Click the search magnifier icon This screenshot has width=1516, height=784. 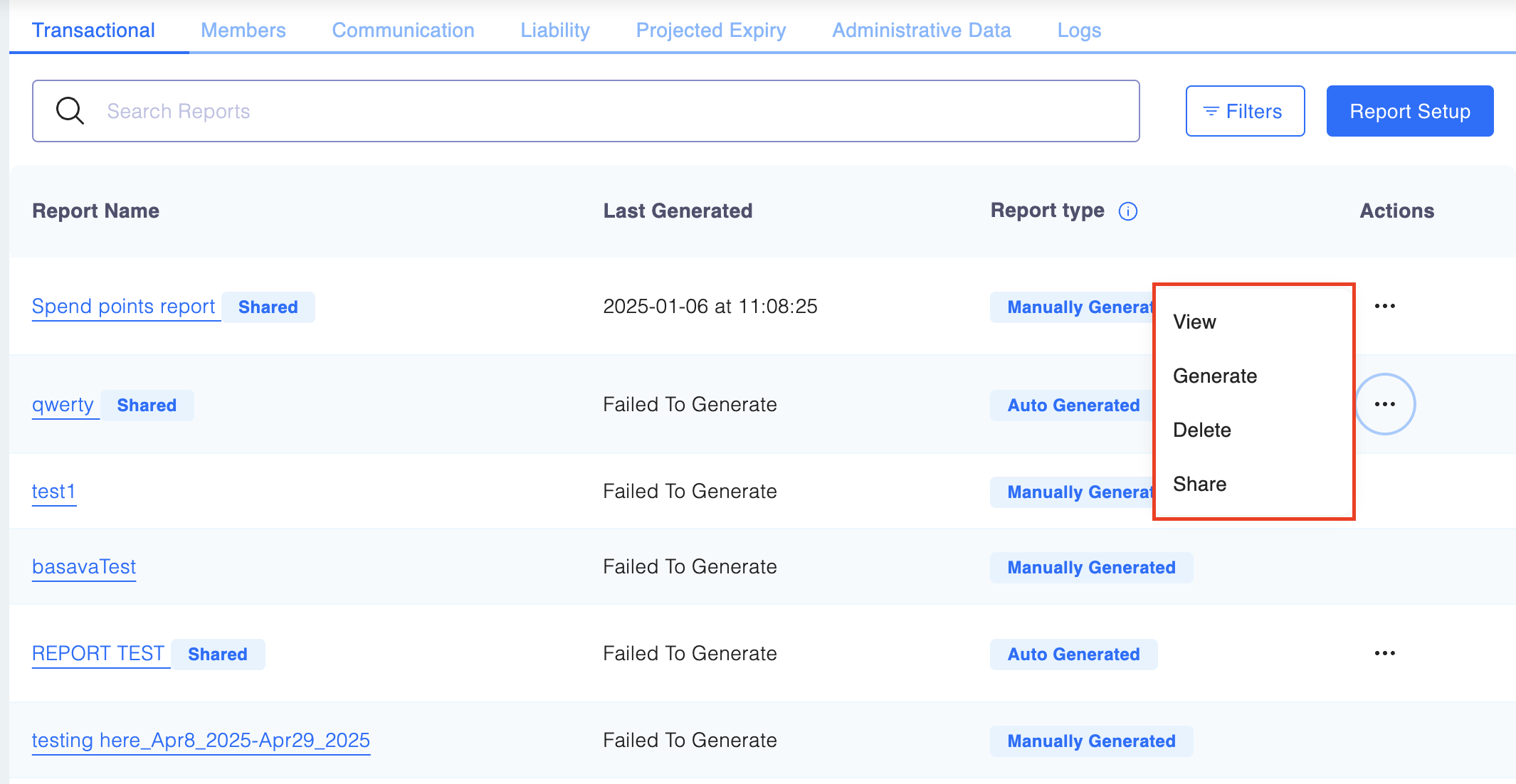70,111
